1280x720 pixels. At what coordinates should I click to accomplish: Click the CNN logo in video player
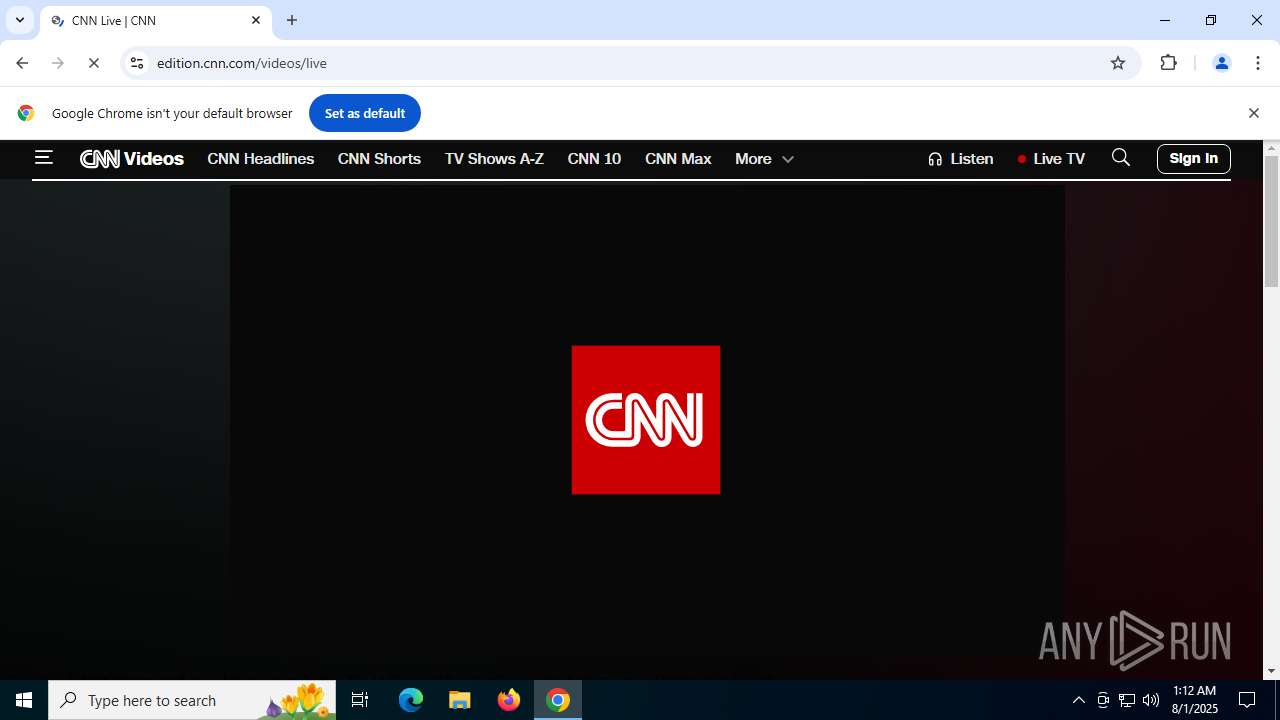[x=646, y=420]
